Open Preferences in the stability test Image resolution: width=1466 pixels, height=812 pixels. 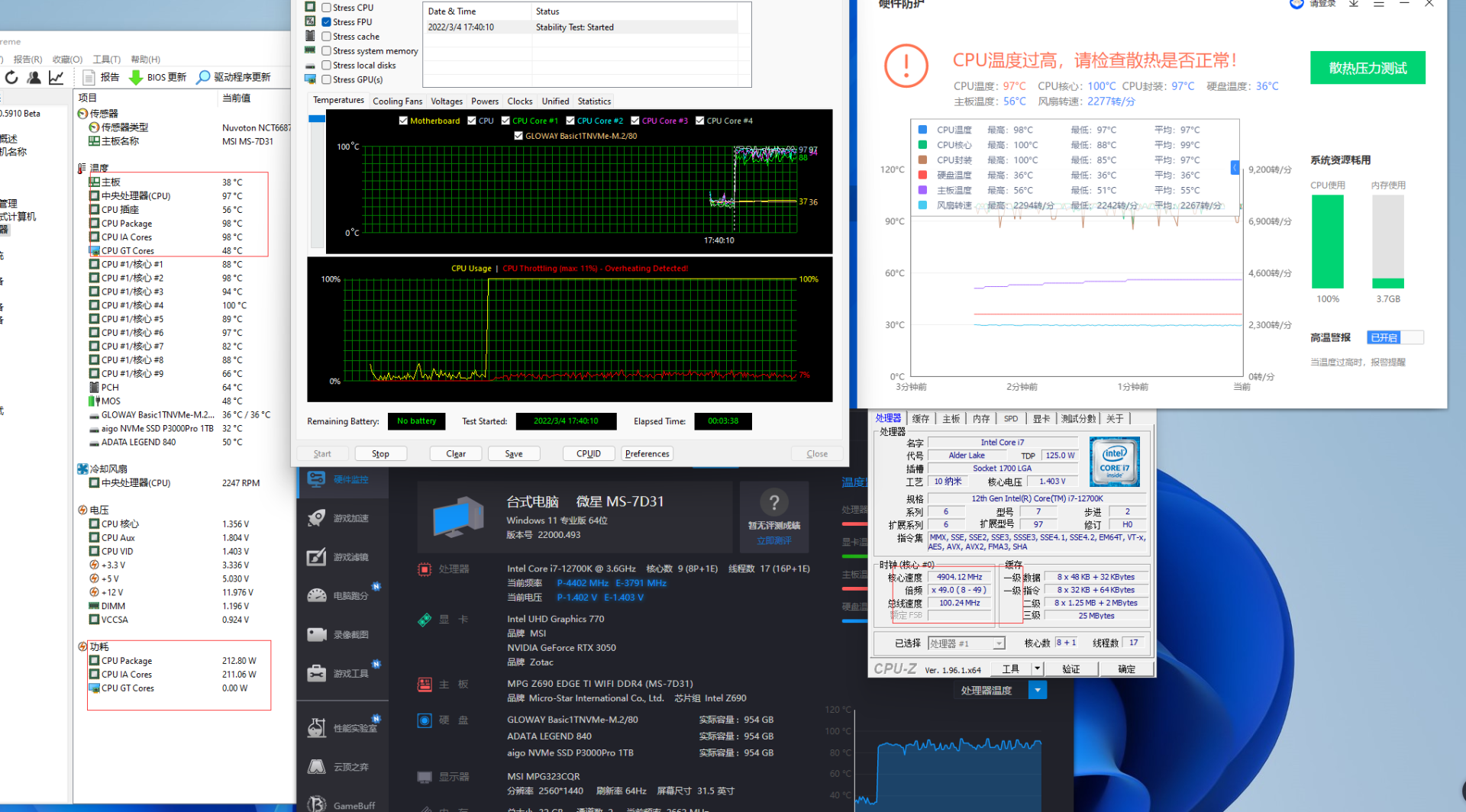pos(647,454)
